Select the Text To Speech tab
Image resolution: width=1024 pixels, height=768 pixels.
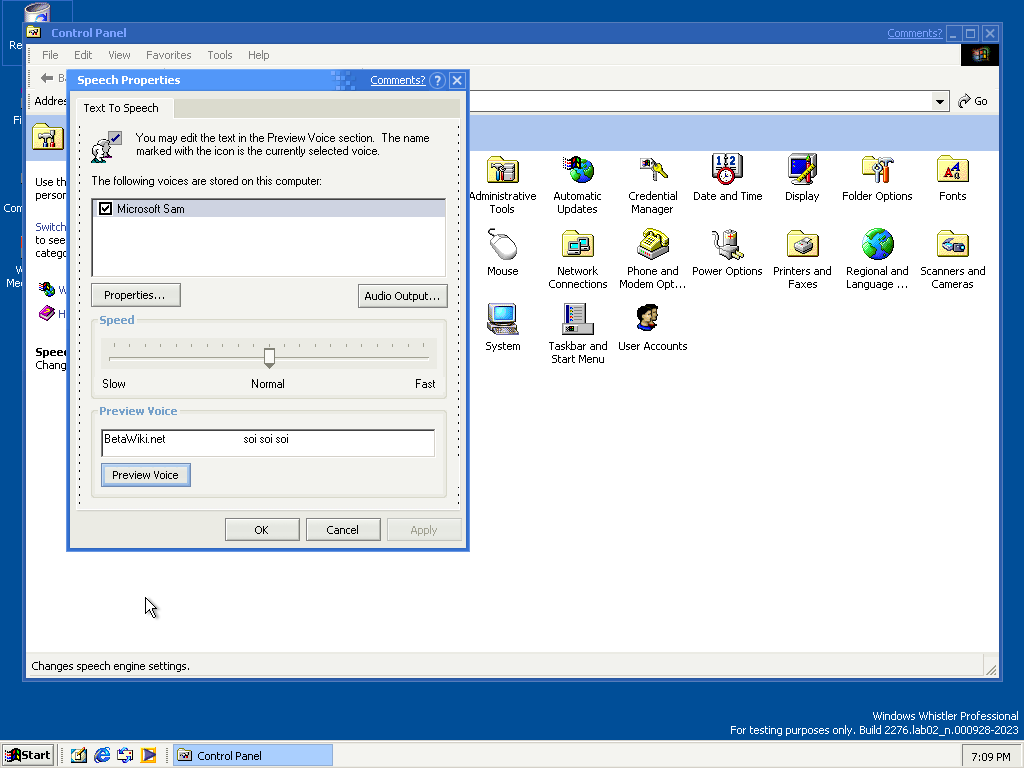[121, 108]
